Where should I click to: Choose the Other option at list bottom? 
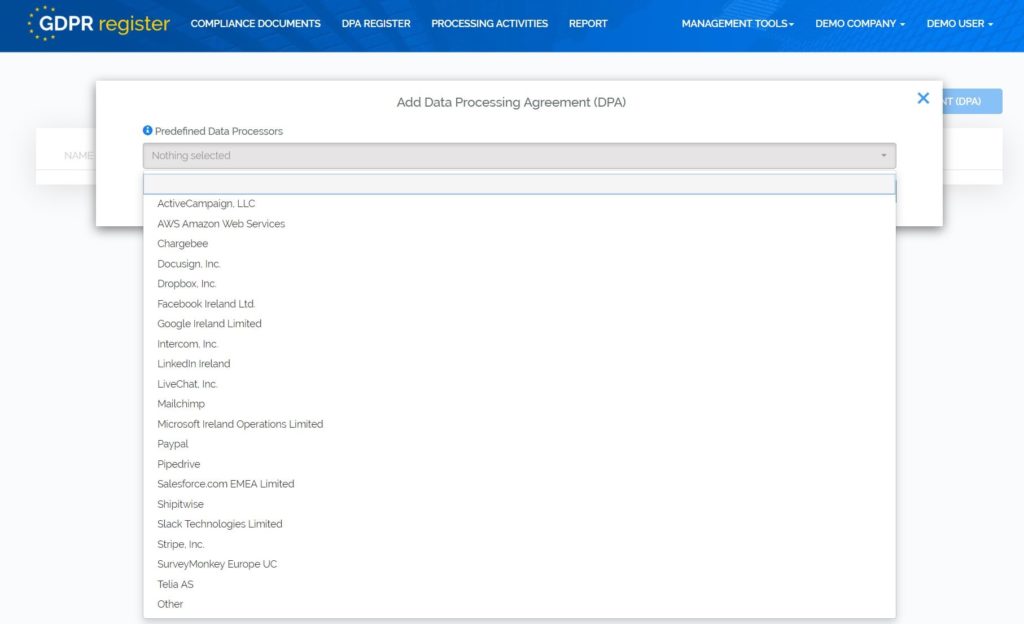(x=170, y=603)
